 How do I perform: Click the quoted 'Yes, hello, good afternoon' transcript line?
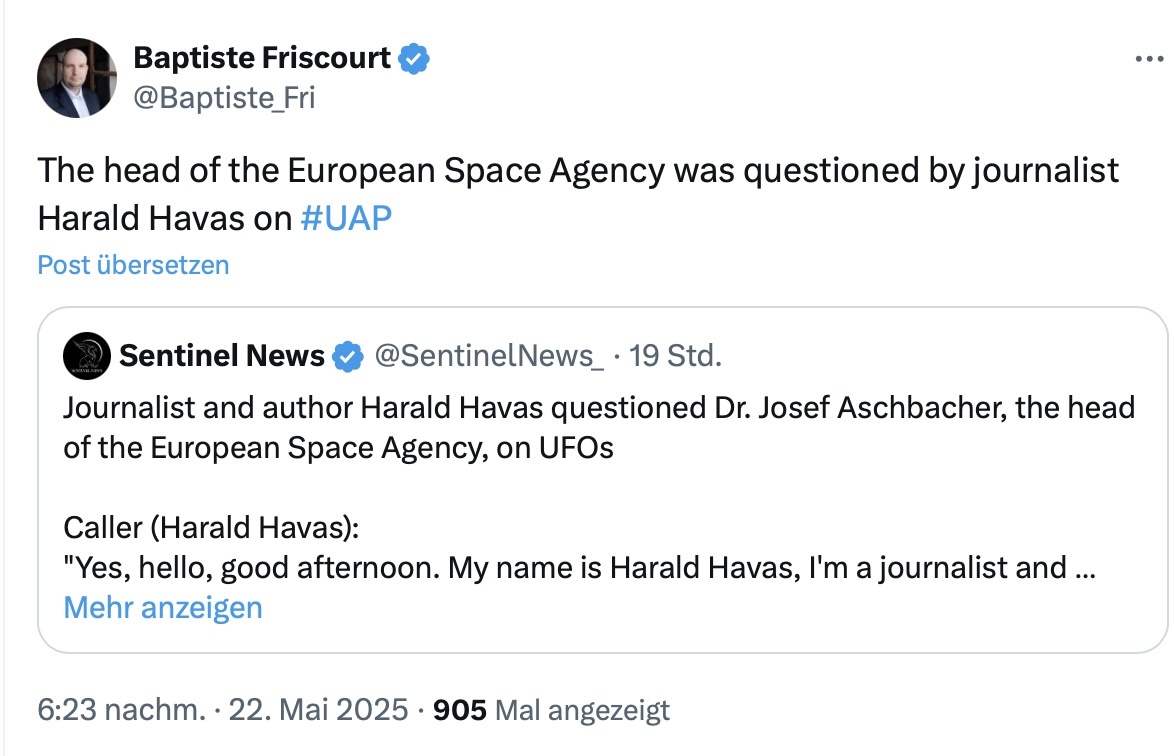click(580, 568)
